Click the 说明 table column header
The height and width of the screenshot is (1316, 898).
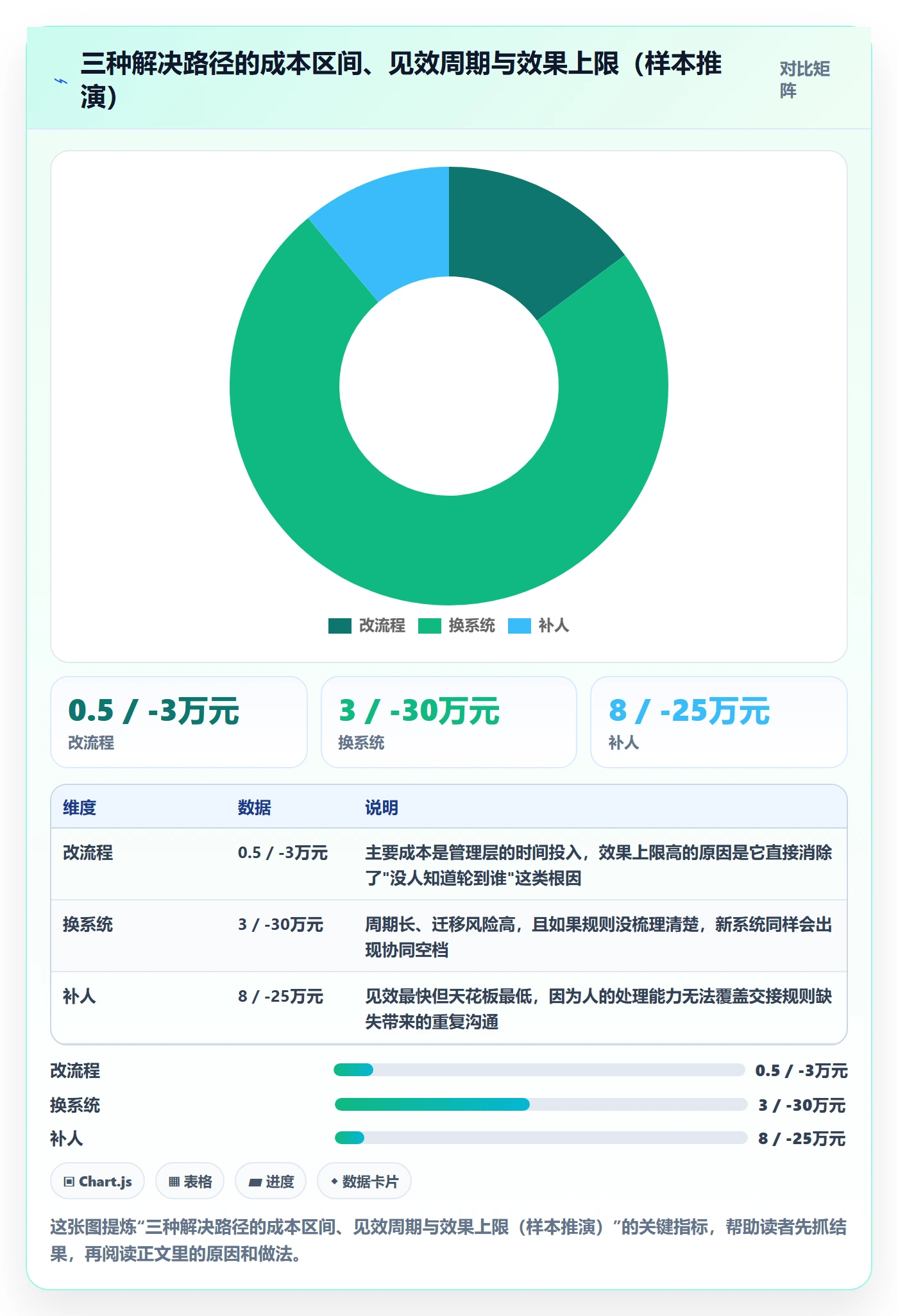(x=382, y=807)
